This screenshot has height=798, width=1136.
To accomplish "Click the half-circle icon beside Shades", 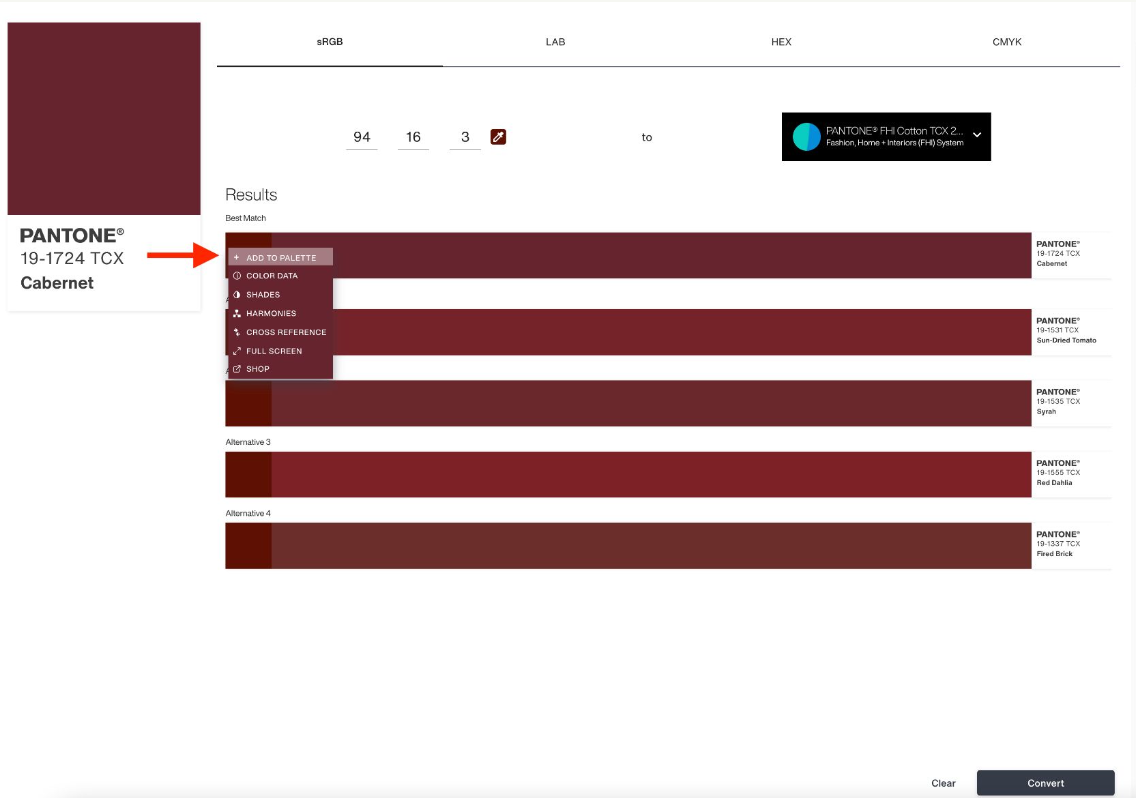I will click(x=236, y=294).
